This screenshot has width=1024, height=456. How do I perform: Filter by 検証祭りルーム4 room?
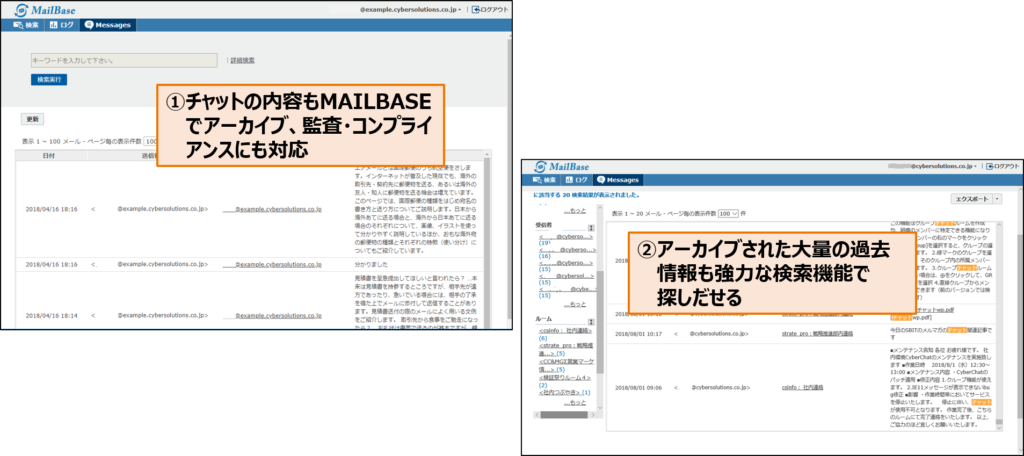pos(566,378)
